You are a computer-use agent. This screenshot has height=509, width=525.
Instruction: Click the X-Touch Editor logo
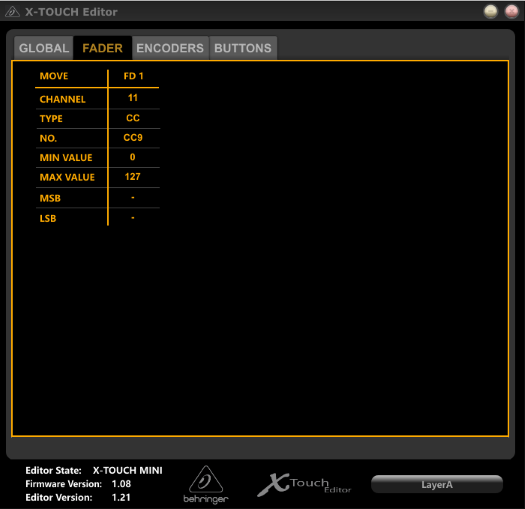click(x=304, y=484)
